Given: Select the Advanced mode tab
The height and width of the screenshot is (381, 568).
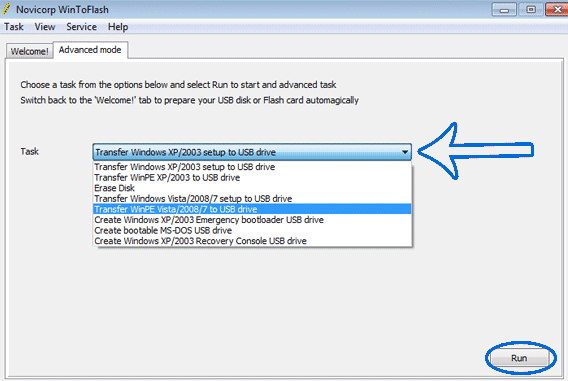Looking at the screenshot, I should point(90,50).
